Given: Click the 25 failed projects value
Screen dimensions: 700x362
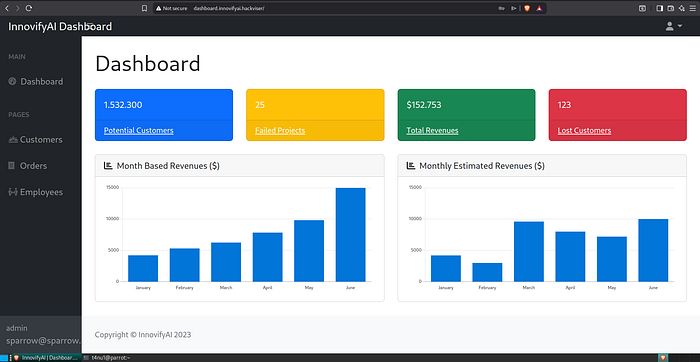Looking at the screenshot, I should (x=260, y=105).
